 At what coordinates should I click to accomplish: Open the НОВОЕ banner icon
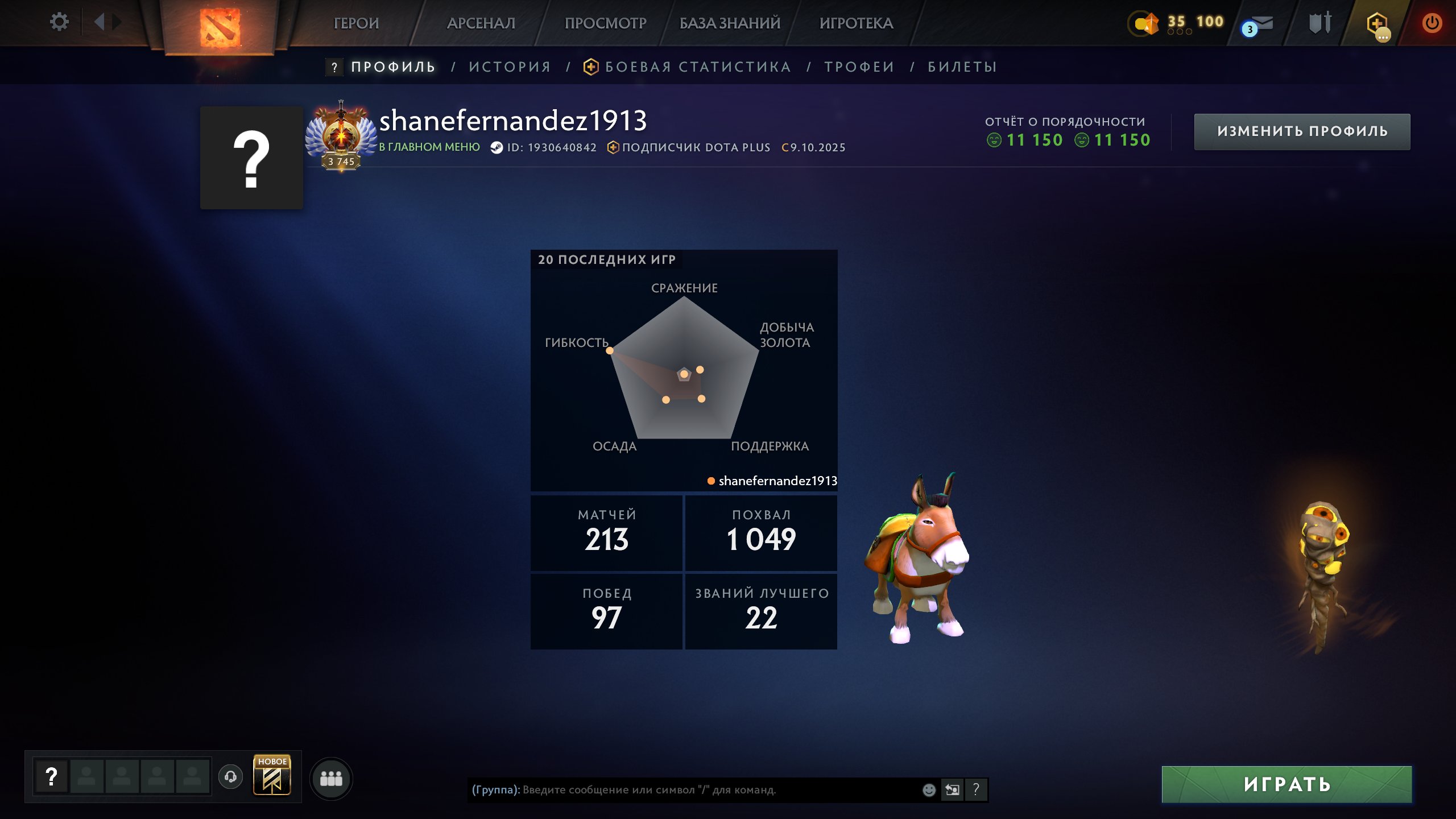point(272,775)
